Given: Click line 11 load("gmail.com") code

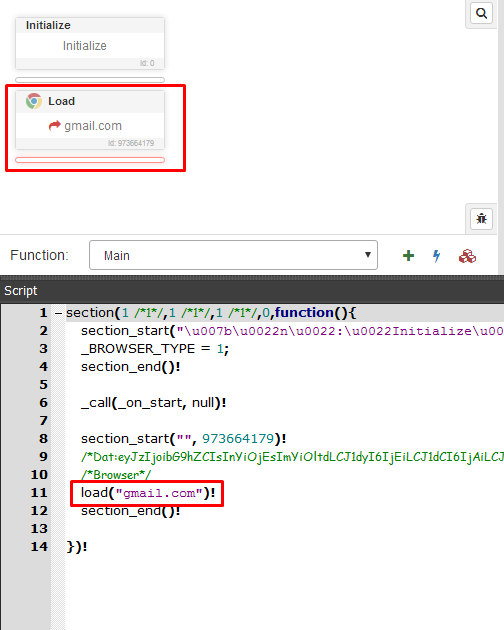Looking at the screenshot, I should coord(148,493).
